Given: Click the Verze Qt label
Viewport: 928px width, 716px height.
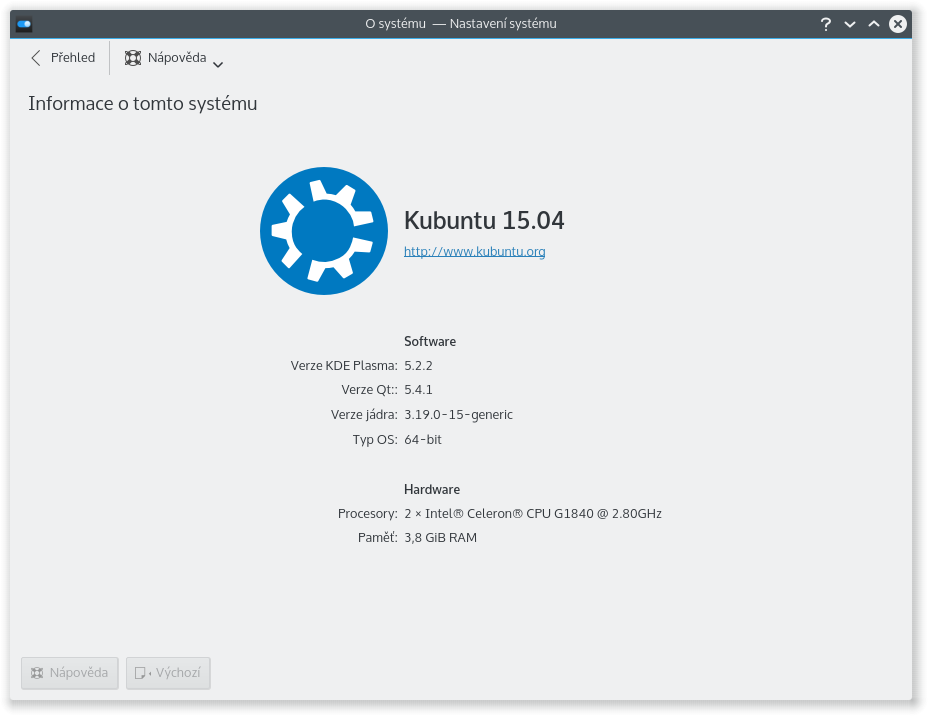Looking at the screenshot, I should (369, 390).
